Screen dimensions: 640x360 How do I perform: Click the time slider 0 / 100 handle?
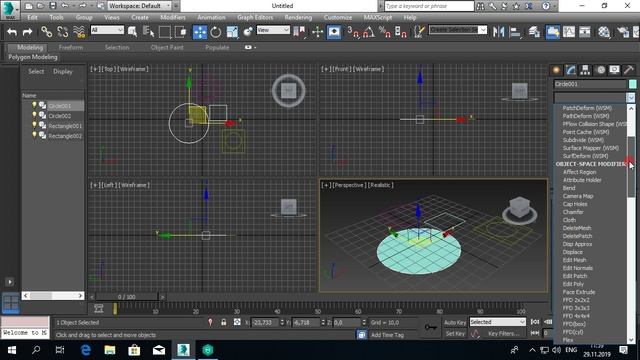(x=127, y=297)
